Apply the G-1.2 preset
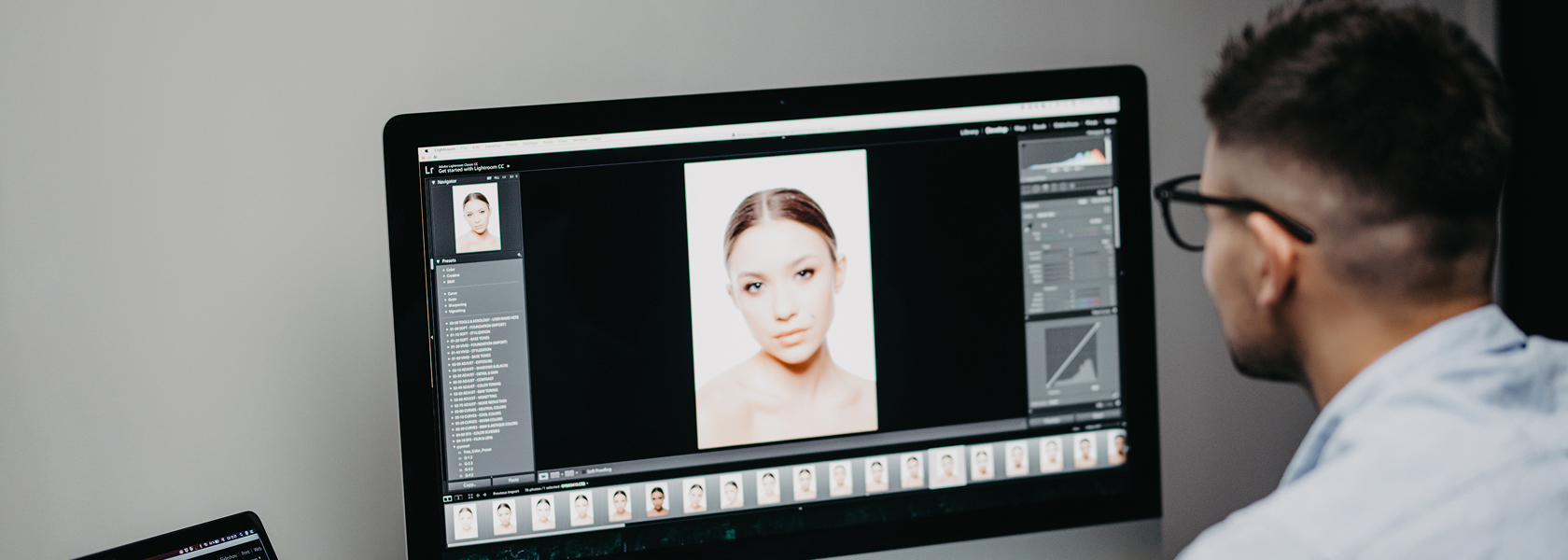The image size is (1568, 560). [469, 457]
